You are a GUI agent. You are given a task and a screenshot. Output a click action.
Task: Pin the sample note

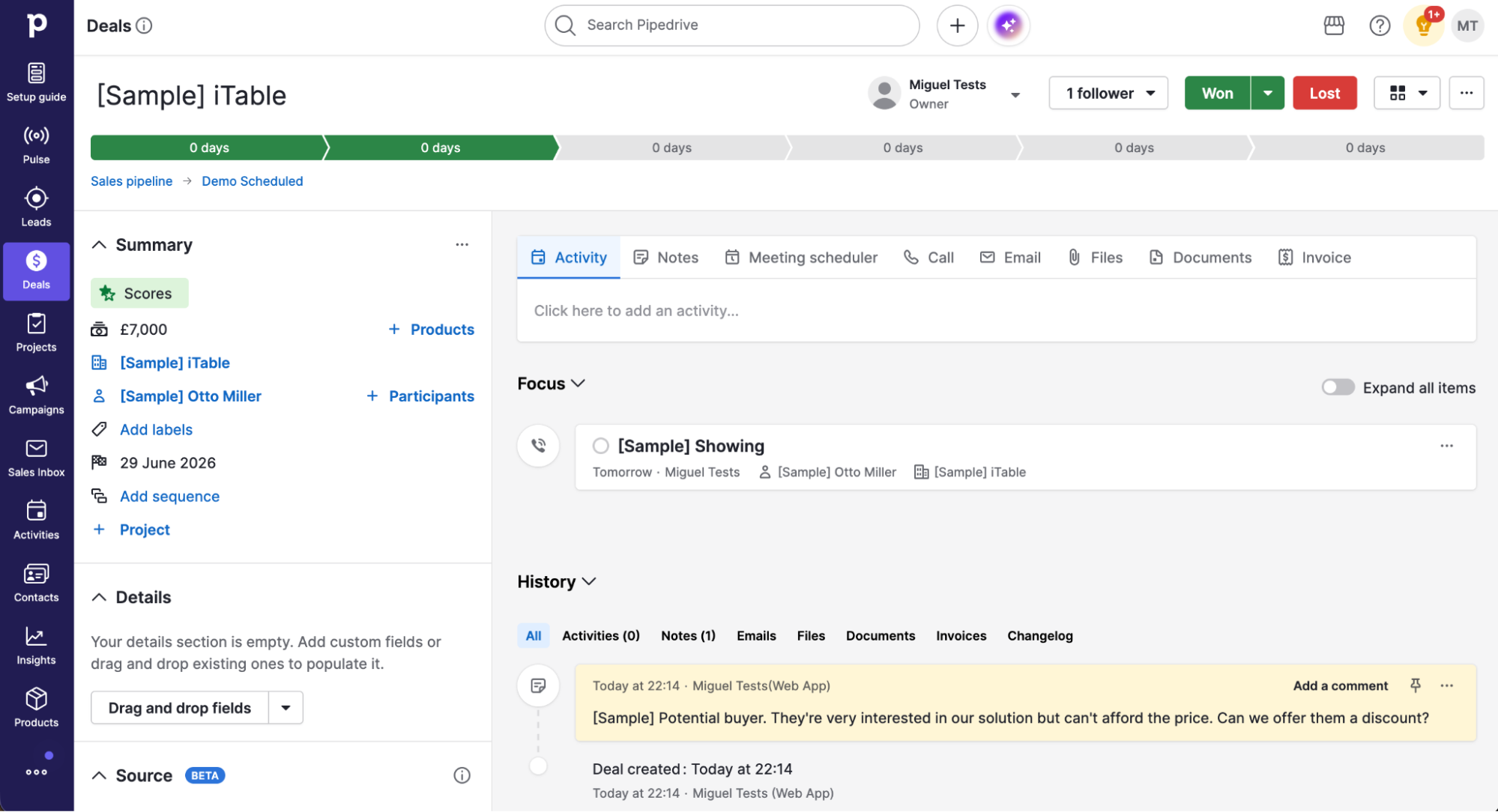[1415, 685]
